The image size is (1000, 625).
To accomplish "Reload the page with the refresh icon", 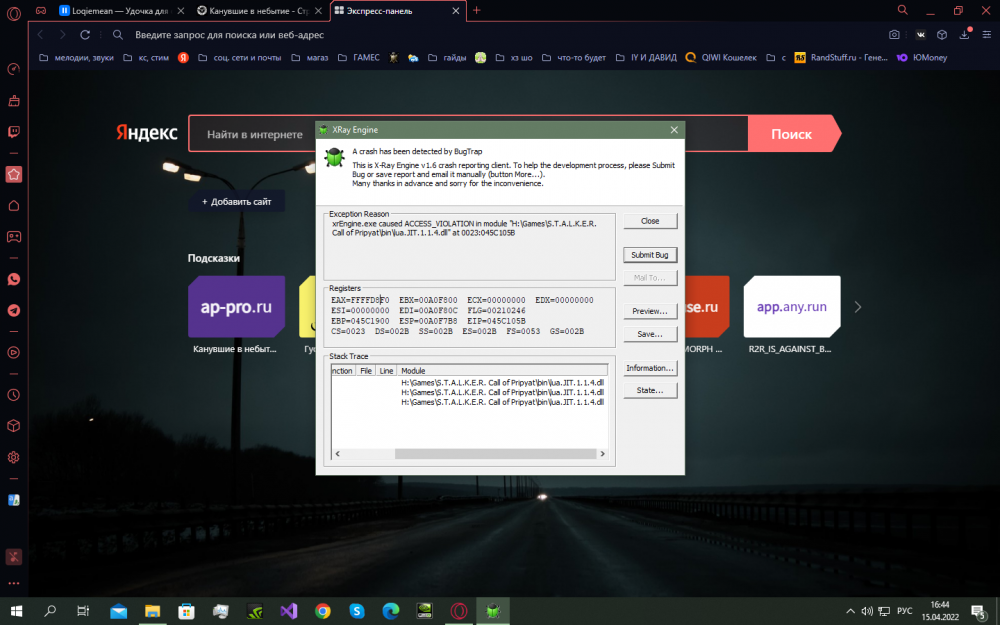I will [x=85, y=34].
